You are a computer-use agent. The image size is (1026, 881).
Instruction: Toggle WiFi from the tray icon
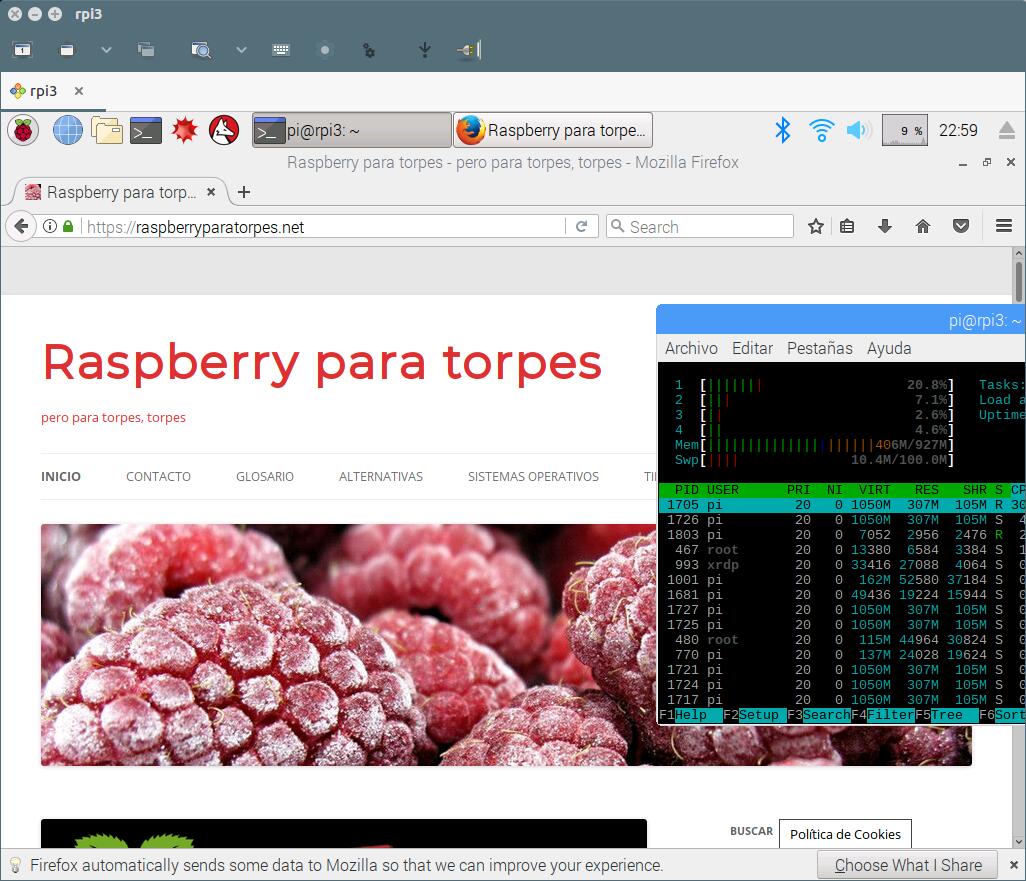pyautogui.click(x=821, y=130)
